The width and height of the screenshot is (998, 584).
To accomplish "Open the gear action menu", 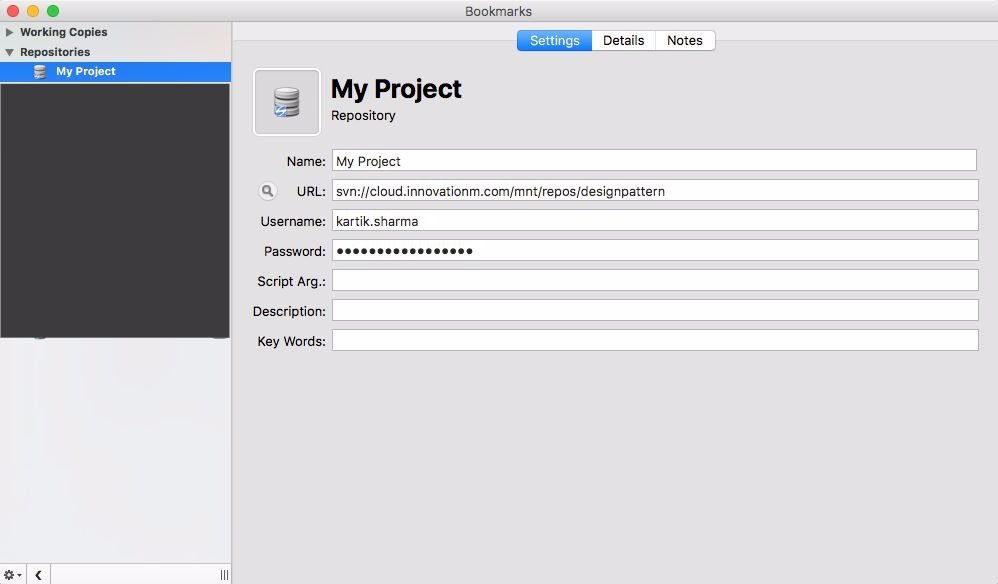I will pos(13,575).
